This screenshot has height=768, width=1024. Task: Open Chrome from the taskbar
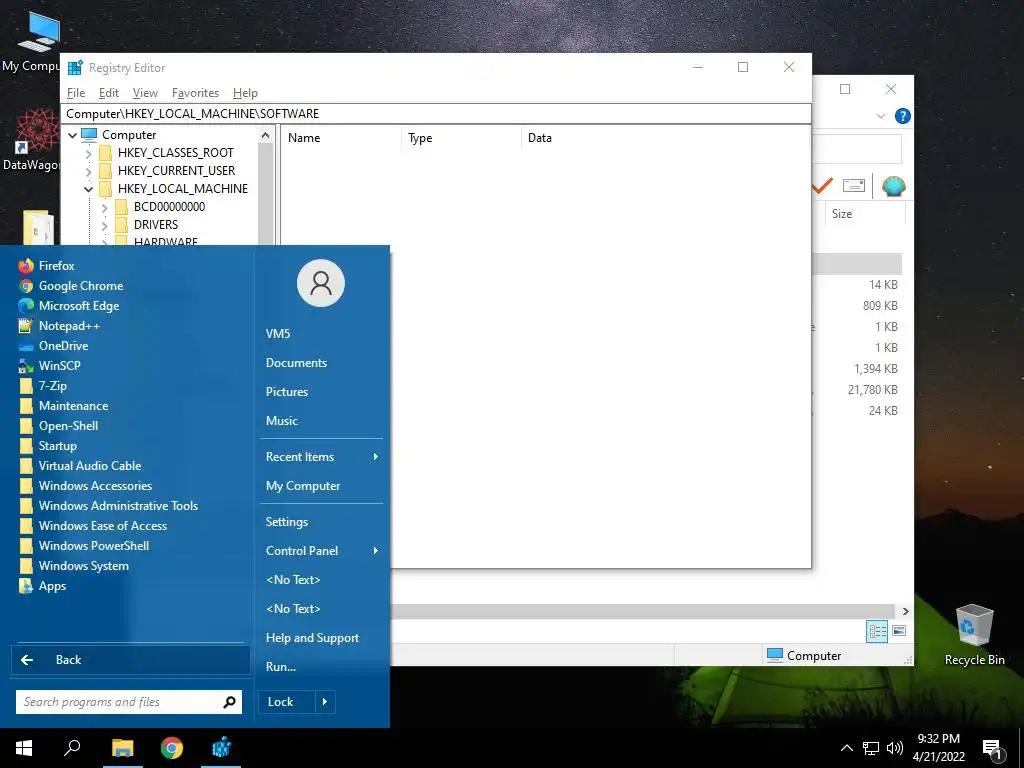point(172,748)
